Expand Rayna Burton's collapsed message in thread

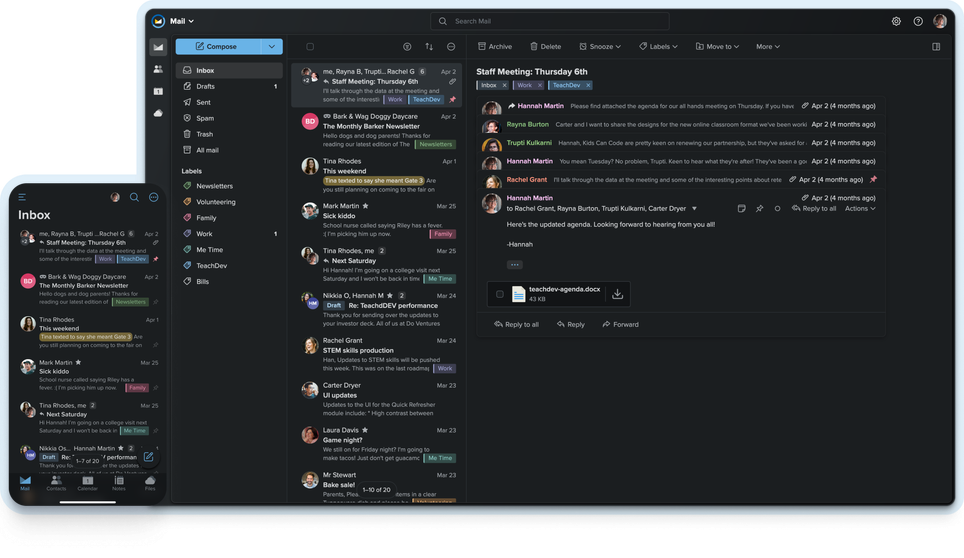681,125
